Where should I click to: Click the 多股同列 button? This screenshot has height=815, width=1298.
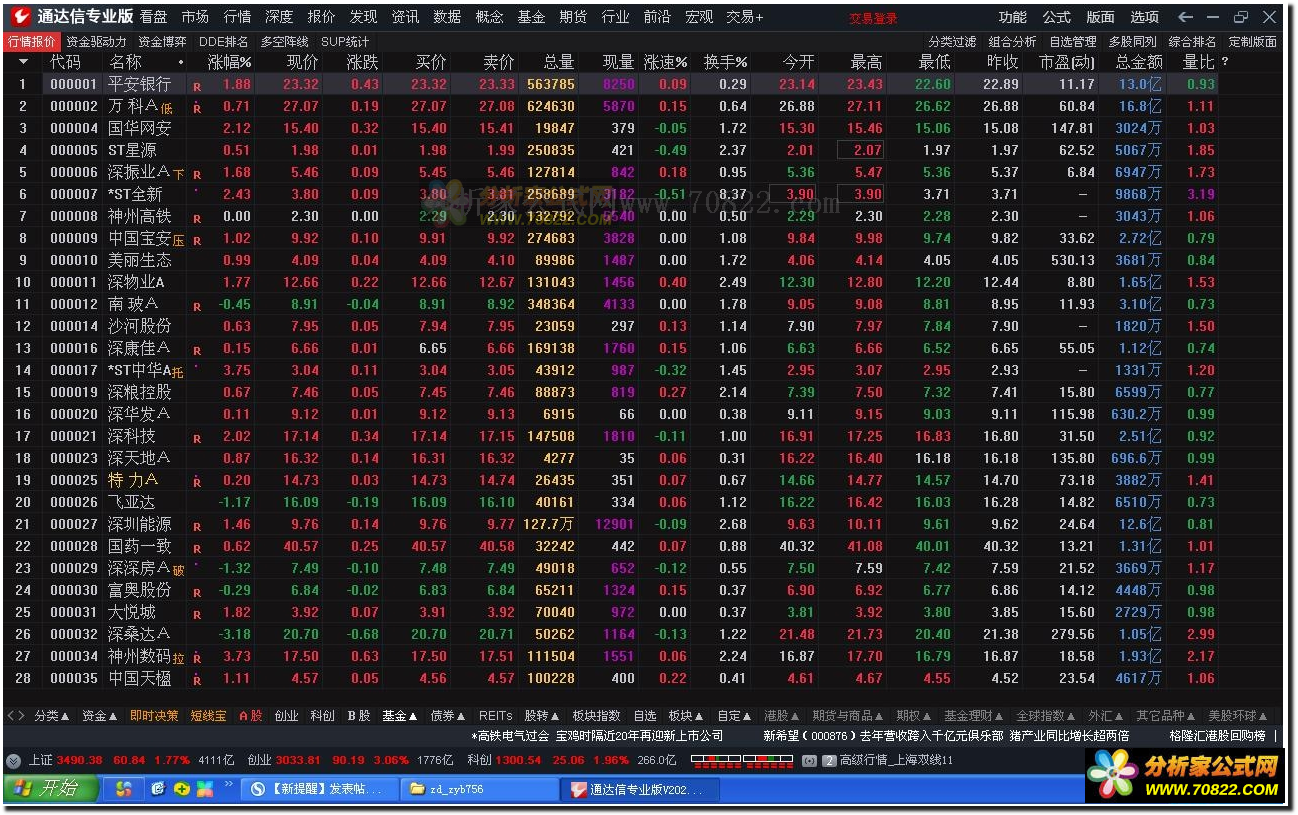(x=1132, y=42)
